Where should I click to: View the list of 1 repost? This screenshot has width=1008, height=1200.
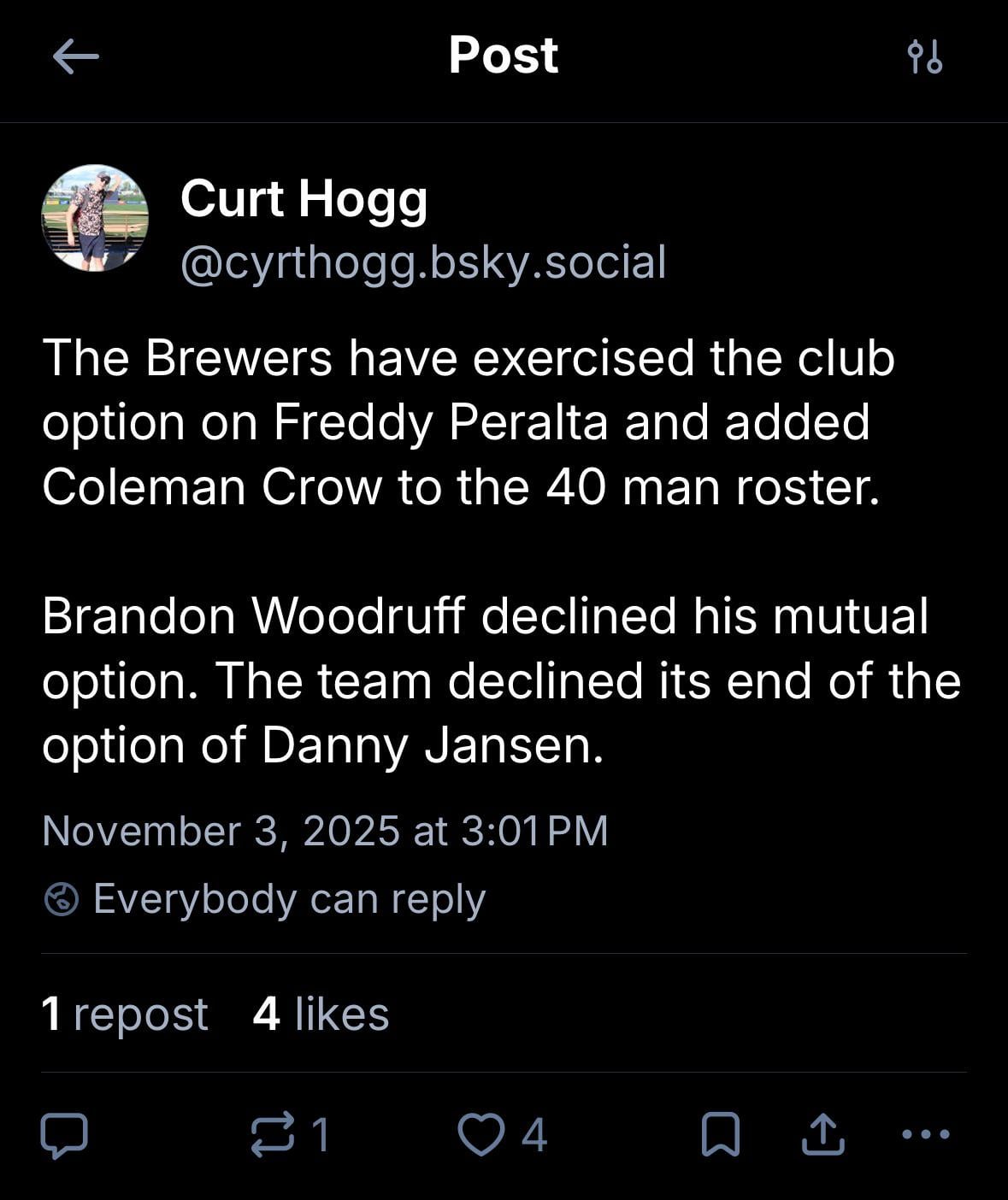[125, 1014]
